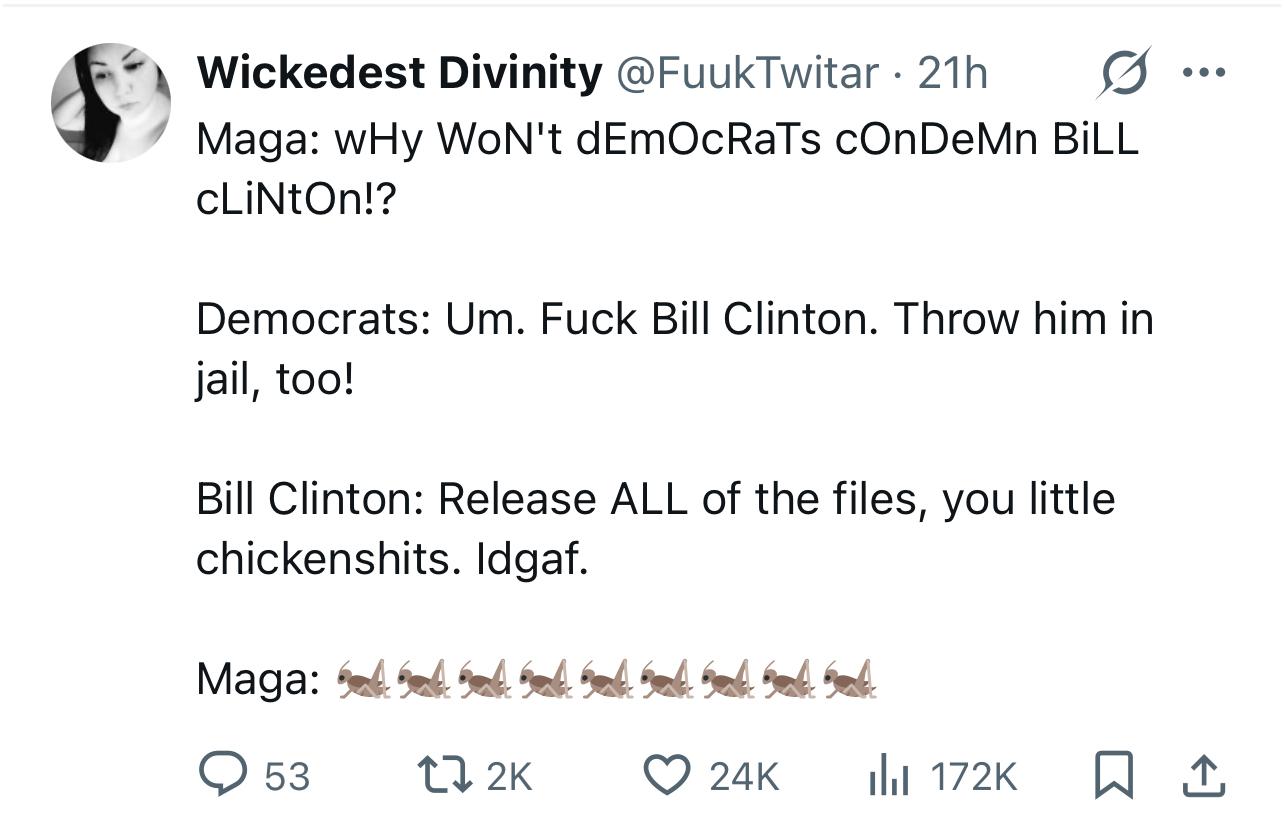Share the post with upload arrow

pos(1203,776)
